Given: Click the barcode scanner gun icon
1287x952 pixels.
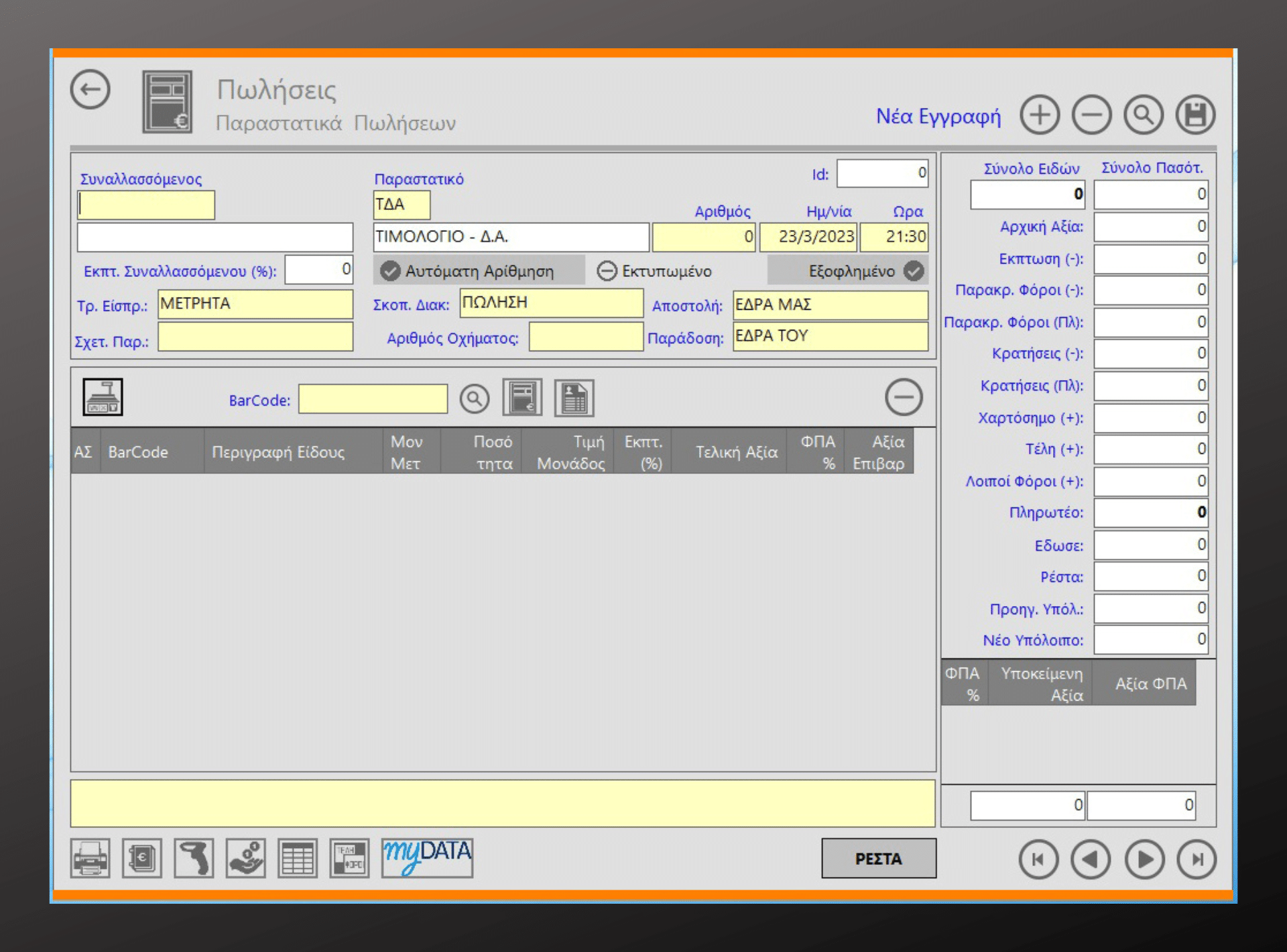Looking at the screenshot, I should click(194, 858).
